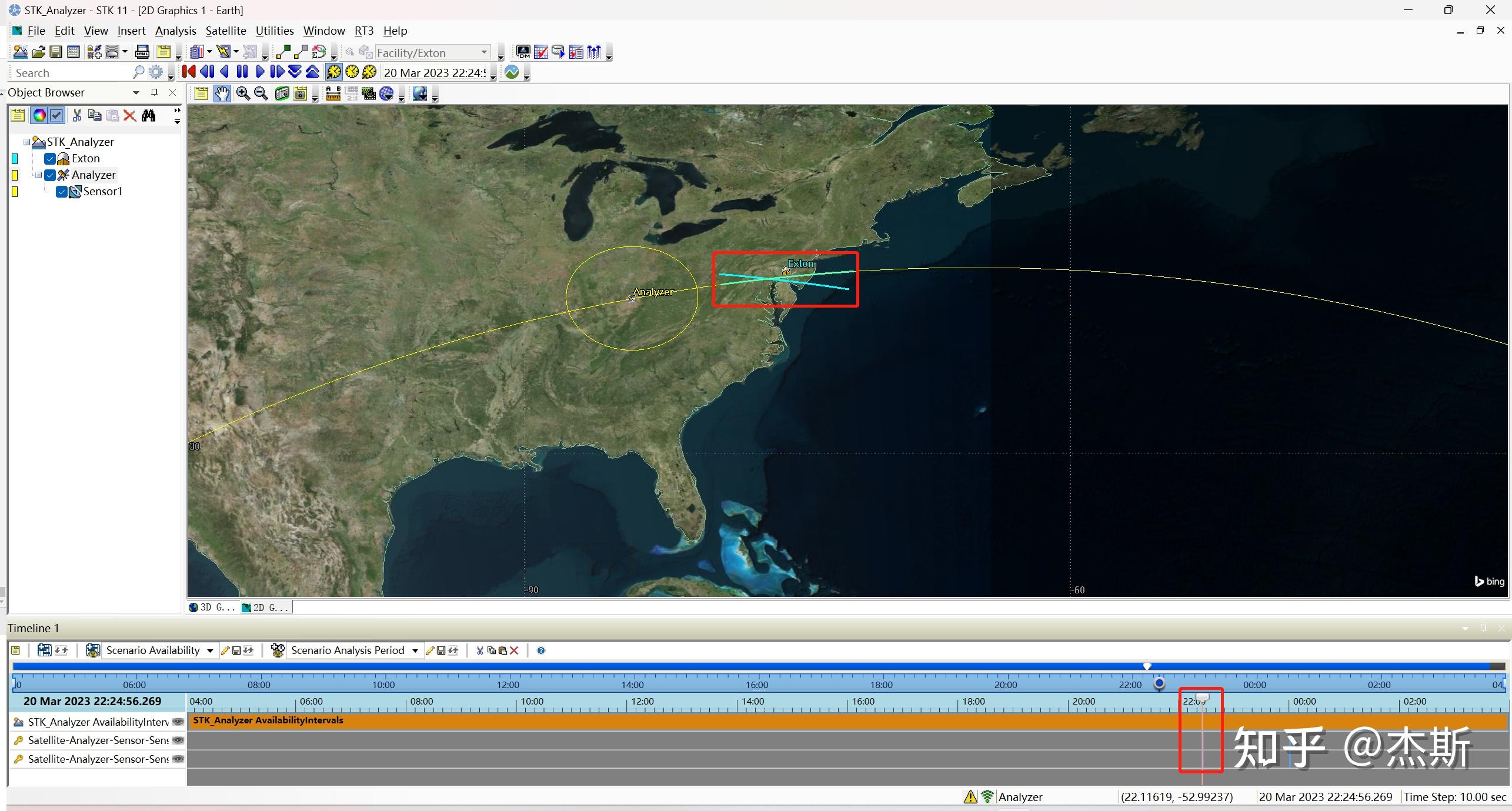1512x811 pixels.
Task: Click the zoom in magnifier icon
Action: [242, 94]
